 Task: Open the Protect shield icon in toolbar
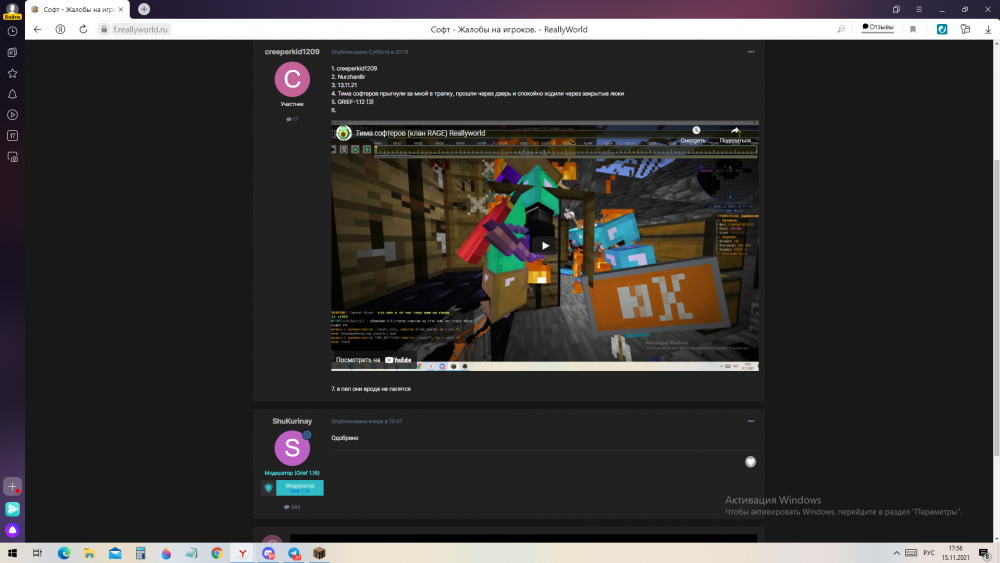[x=942, y=29]
